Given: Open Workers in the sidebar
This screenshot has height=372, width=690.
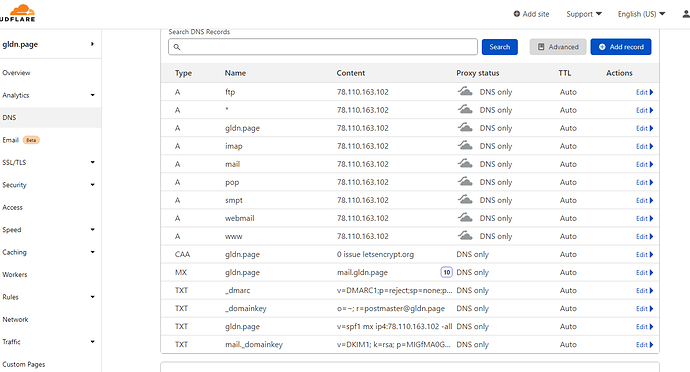Looking at the screenshot, I should pos(15,275).
